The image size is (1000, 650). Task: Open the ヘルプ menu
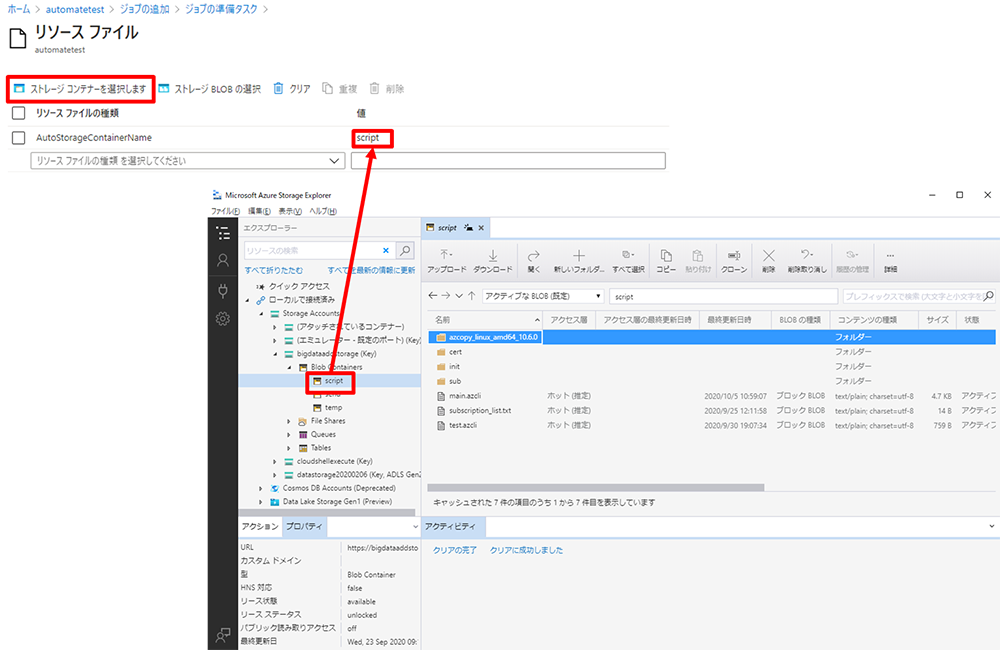point(323,211)
